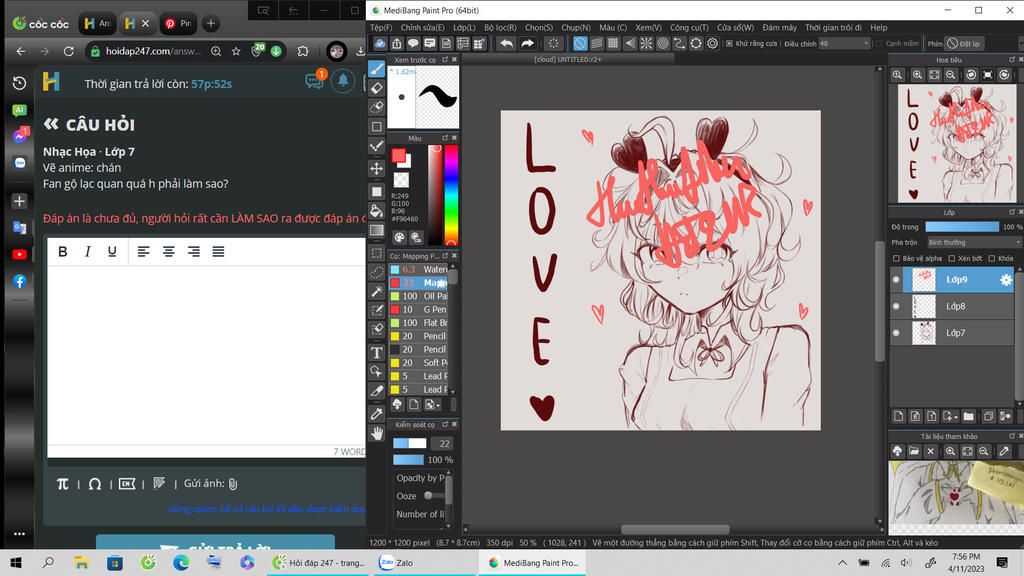Open snap settings gear in toolbar
The height and width of the screenshot is (576, 1024).
tap(712, 44)
